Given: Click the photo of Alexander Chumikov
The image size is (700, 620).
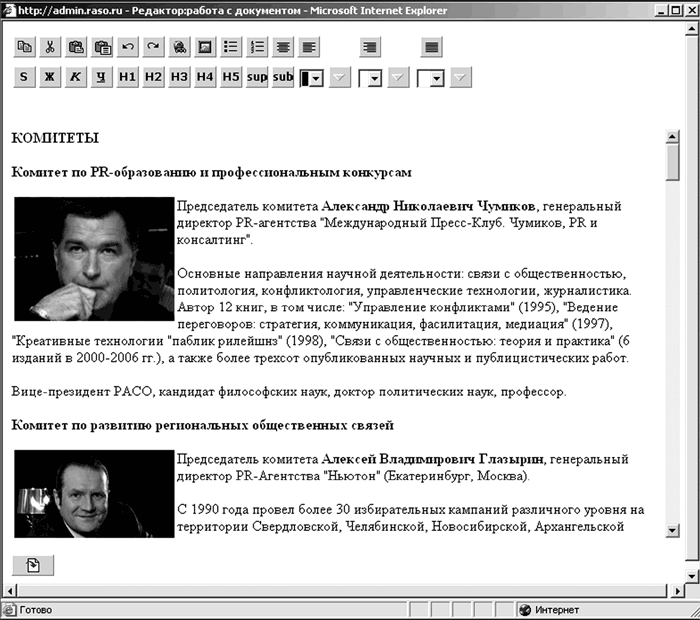Looking at the screenshot, I should click(x=94, y=258).
